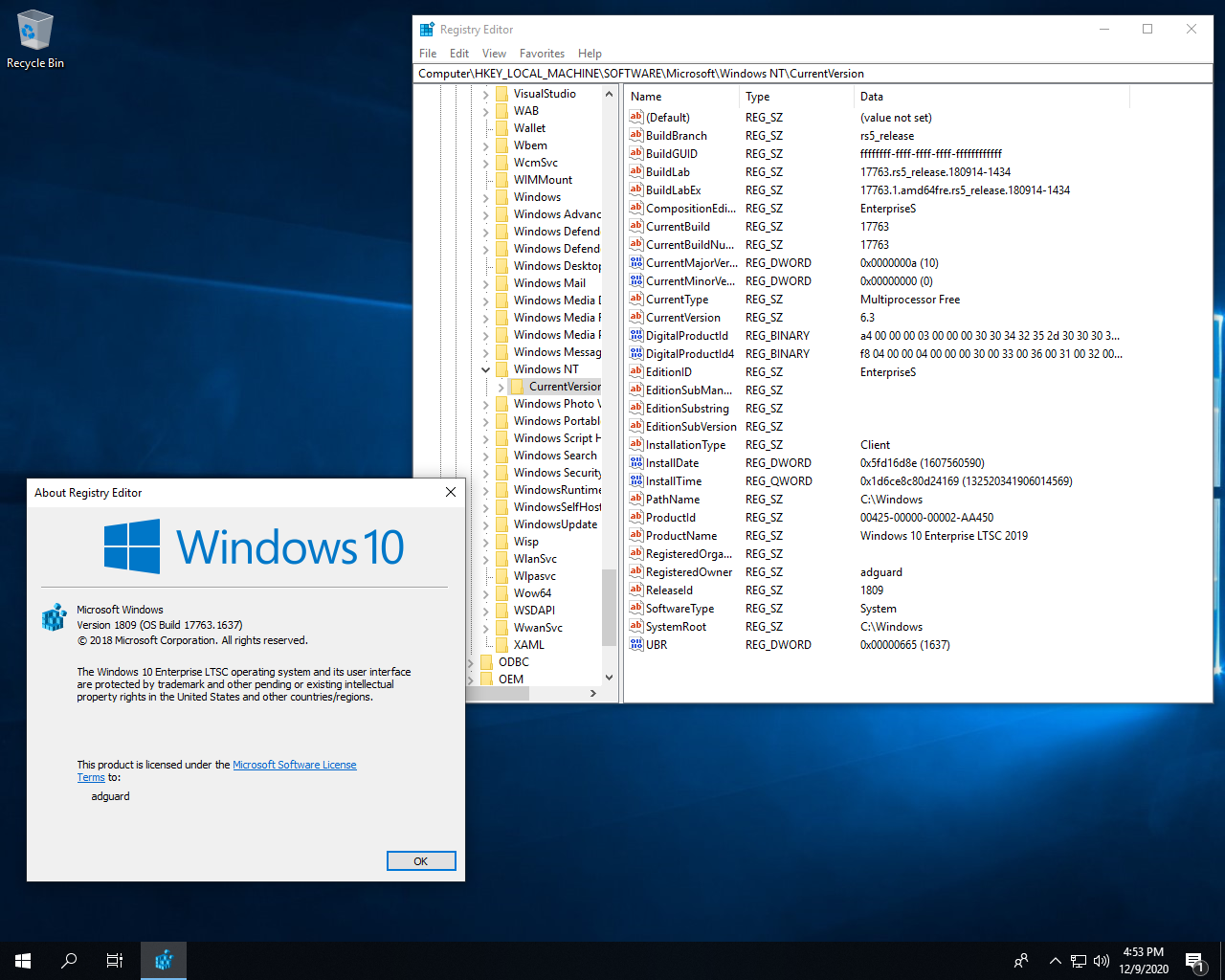
Task: Click the registry cube icon in About dialog
Action: tap(54, 617)
